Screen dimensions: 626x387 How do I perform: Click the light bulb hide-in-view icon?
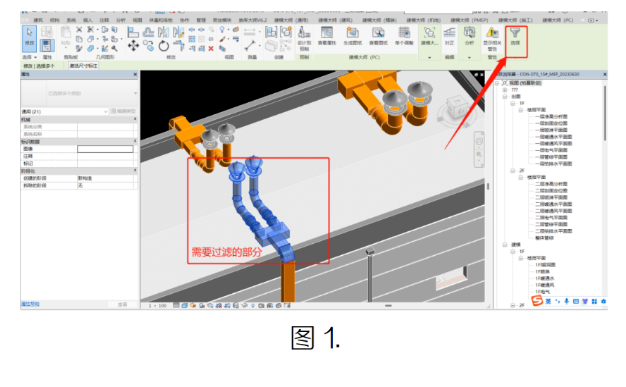222,30
